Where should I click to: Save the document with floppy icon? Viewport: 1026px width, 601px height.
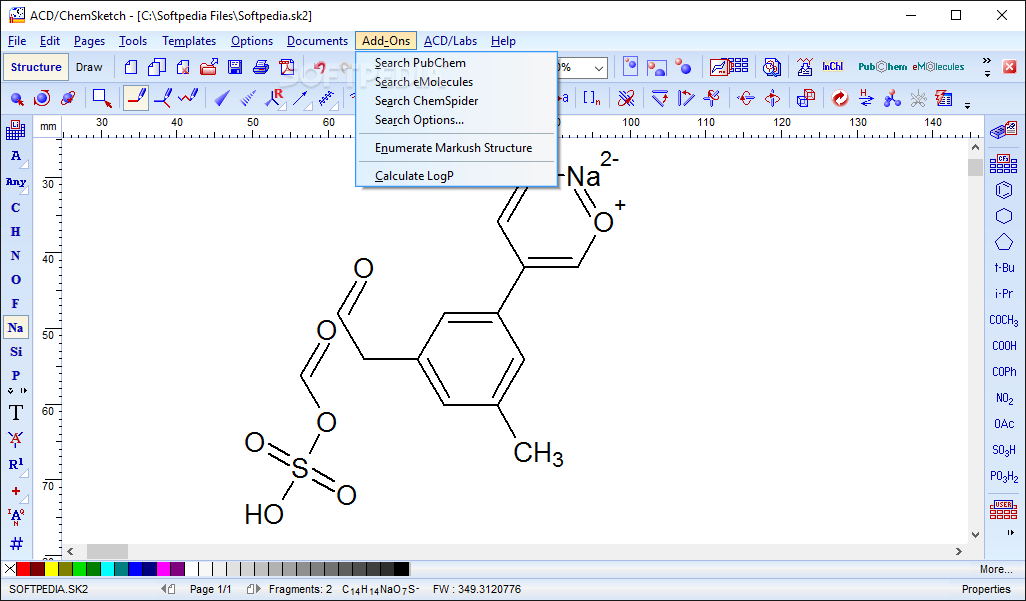pyautogui.click(x=235, y=67)
